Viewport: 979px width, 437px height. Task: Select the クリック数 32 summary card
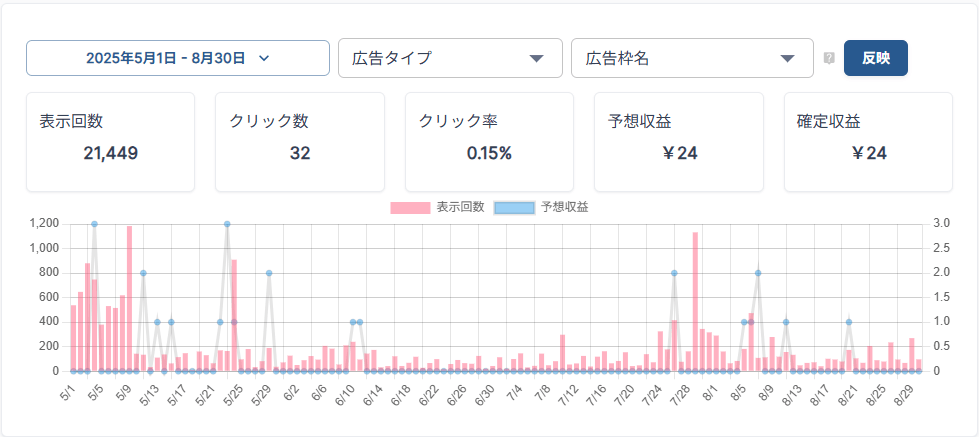click(300, 141)
